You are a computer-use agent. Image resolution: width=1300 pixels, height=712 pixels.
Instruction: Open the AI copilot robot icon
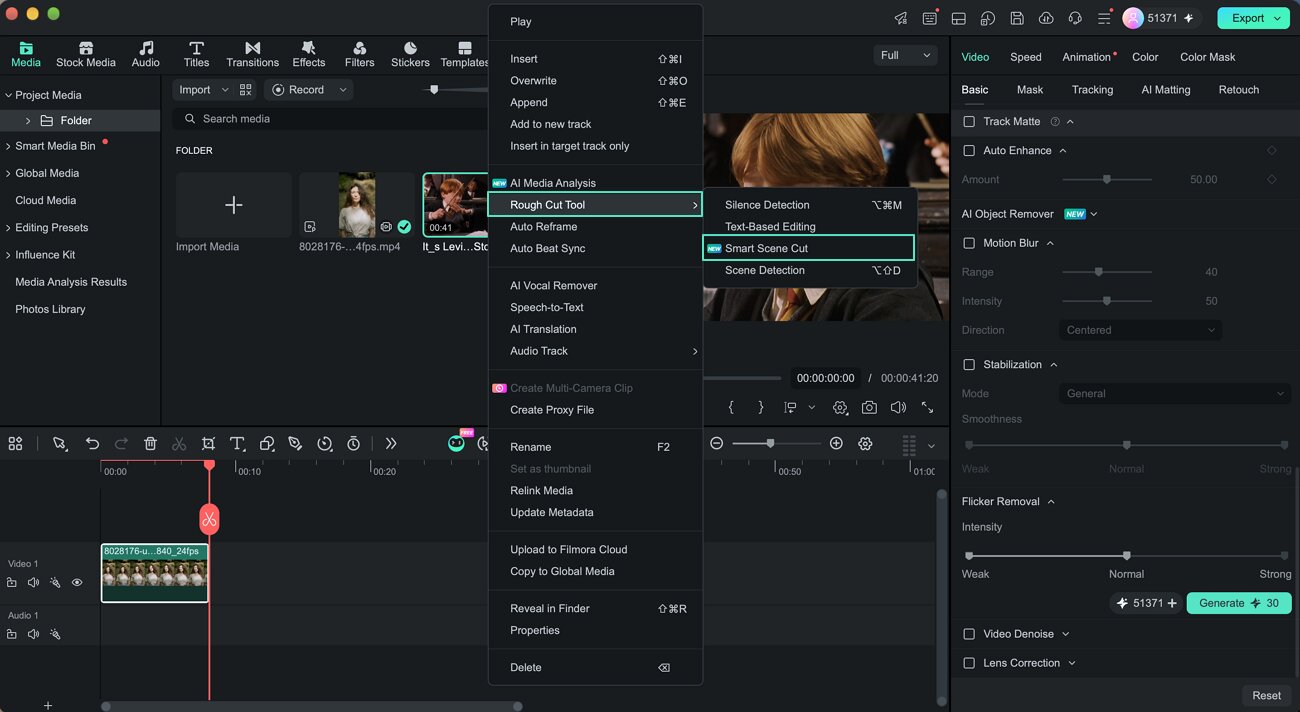457,442
